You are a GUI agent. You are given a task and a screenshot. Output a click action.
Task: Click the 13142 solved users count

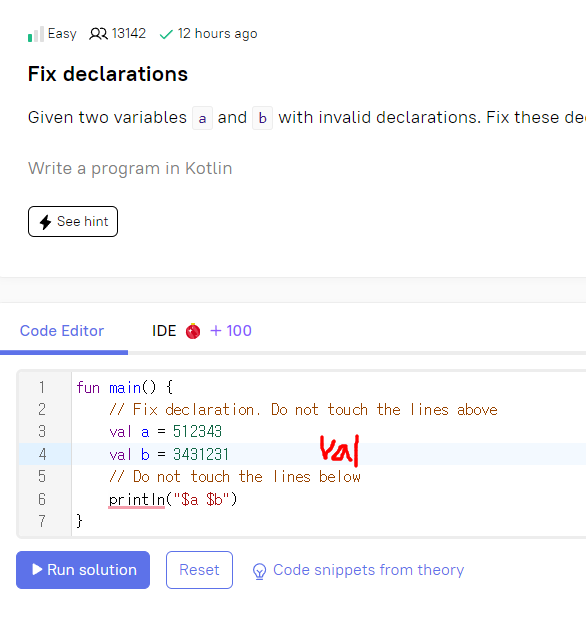point(129,34)
